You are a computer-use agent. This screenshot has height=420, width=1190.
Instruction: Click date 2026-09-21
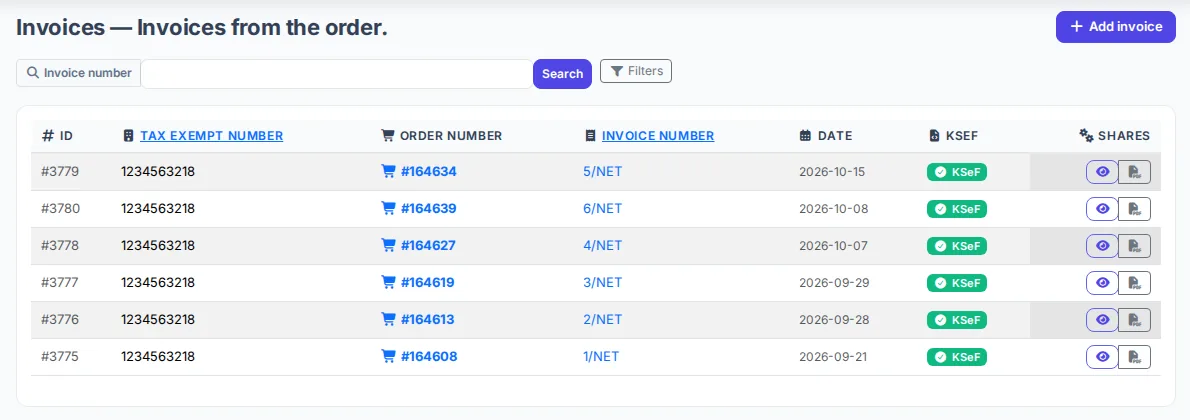[832, 356]
